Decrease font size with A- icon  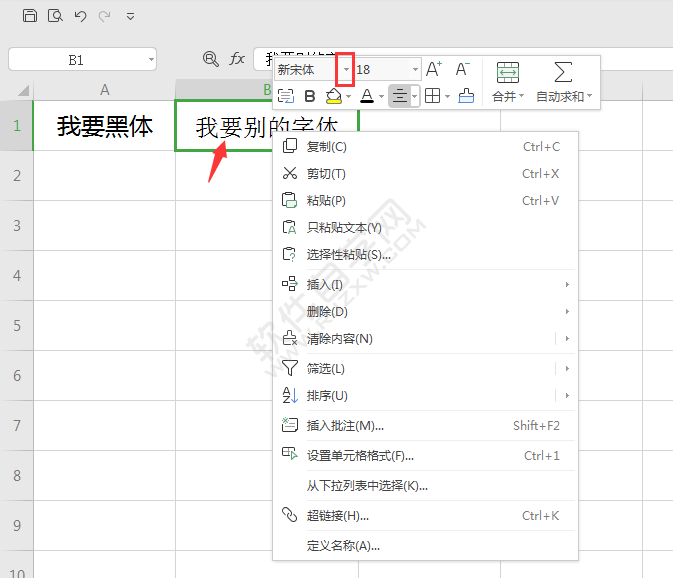[463, 69]
